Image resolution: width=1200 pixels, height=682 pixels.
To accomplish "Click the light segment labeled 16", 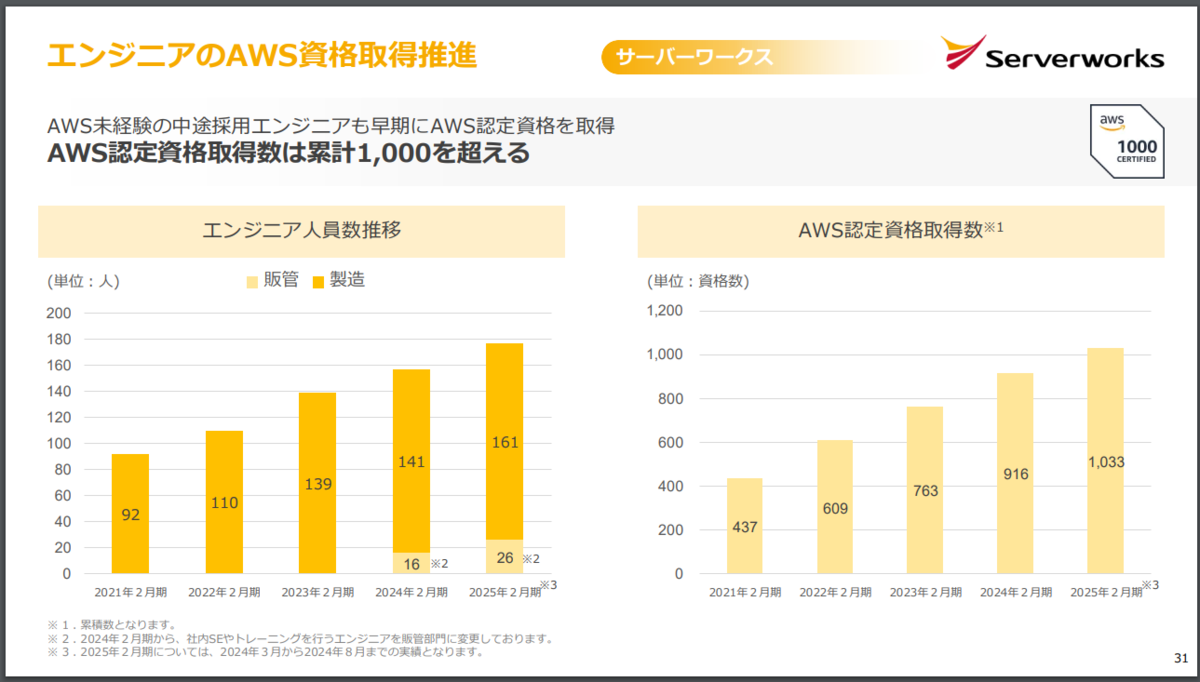I will click(412, 564).
